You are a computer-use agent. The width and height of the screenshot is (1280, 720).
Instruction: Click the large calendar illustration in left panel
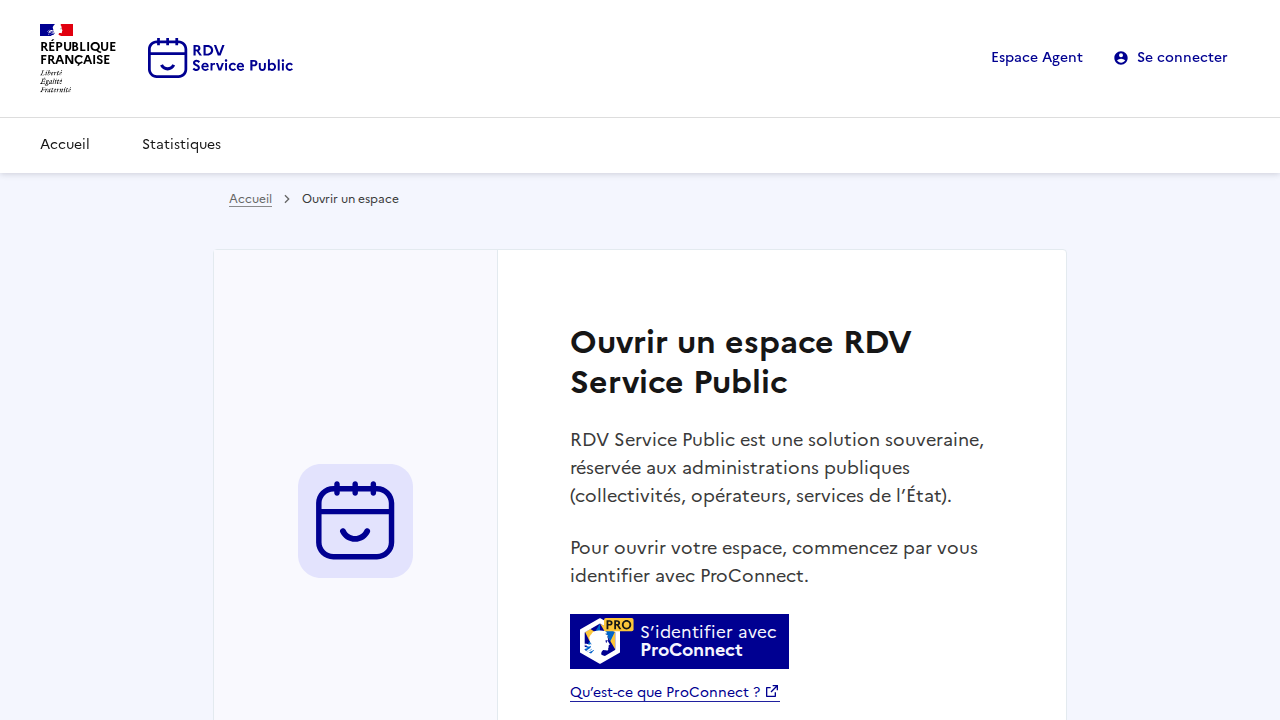(355, 521)
